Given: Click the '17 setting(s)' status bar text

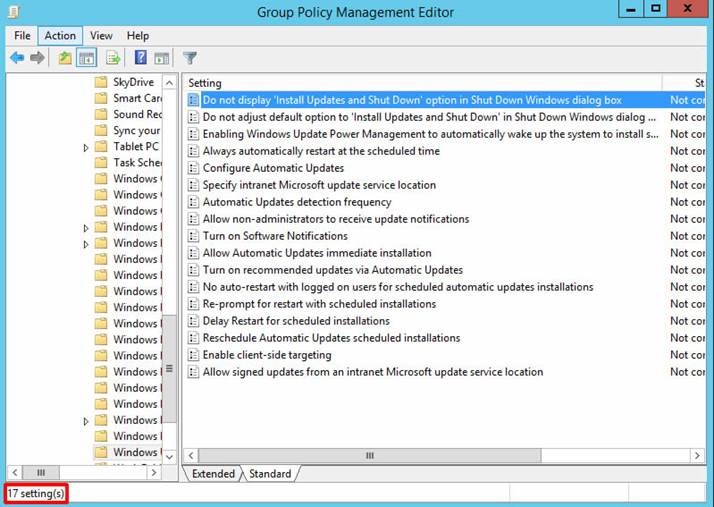Looking at the screenshot, I should [36, 494].
